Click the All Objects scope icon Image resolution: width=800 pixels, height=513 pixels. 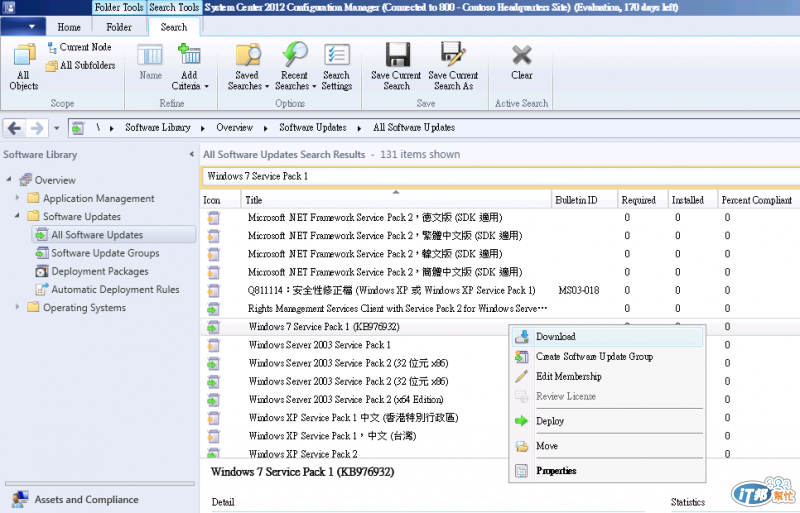[23, 67]
